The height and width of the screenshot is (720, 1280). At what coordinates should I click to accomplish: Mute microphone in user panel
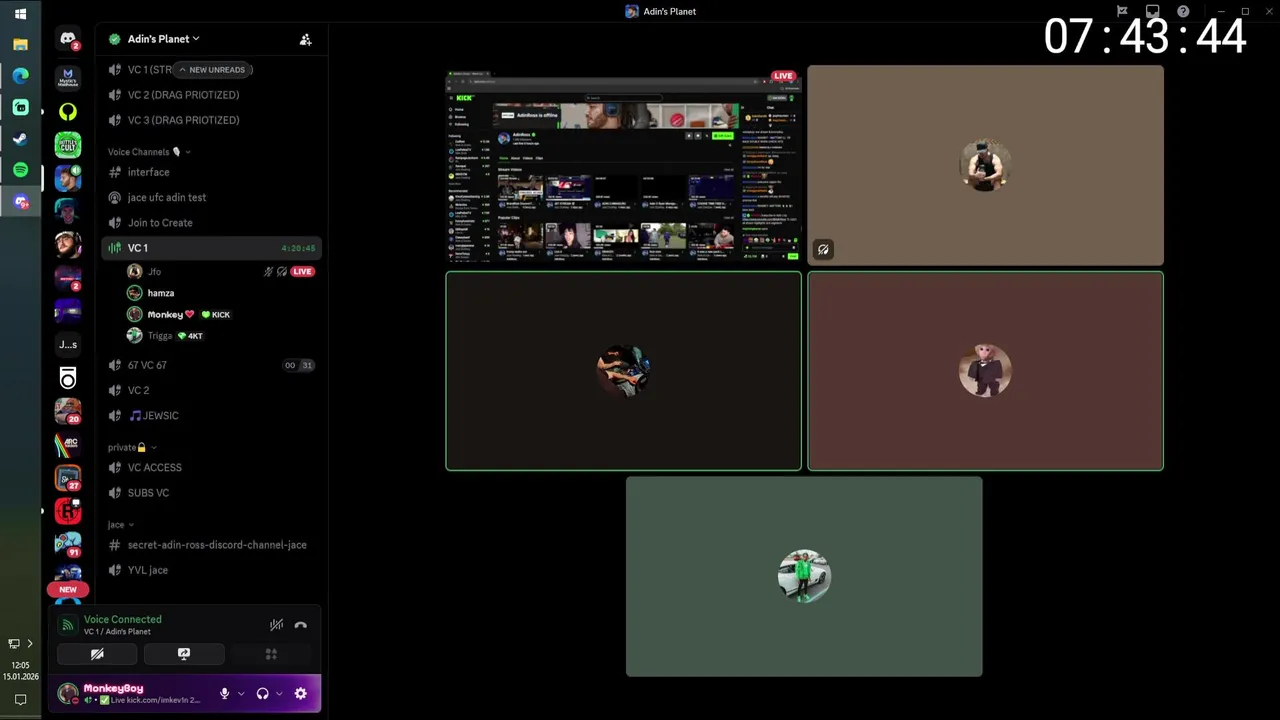[225, 693]
